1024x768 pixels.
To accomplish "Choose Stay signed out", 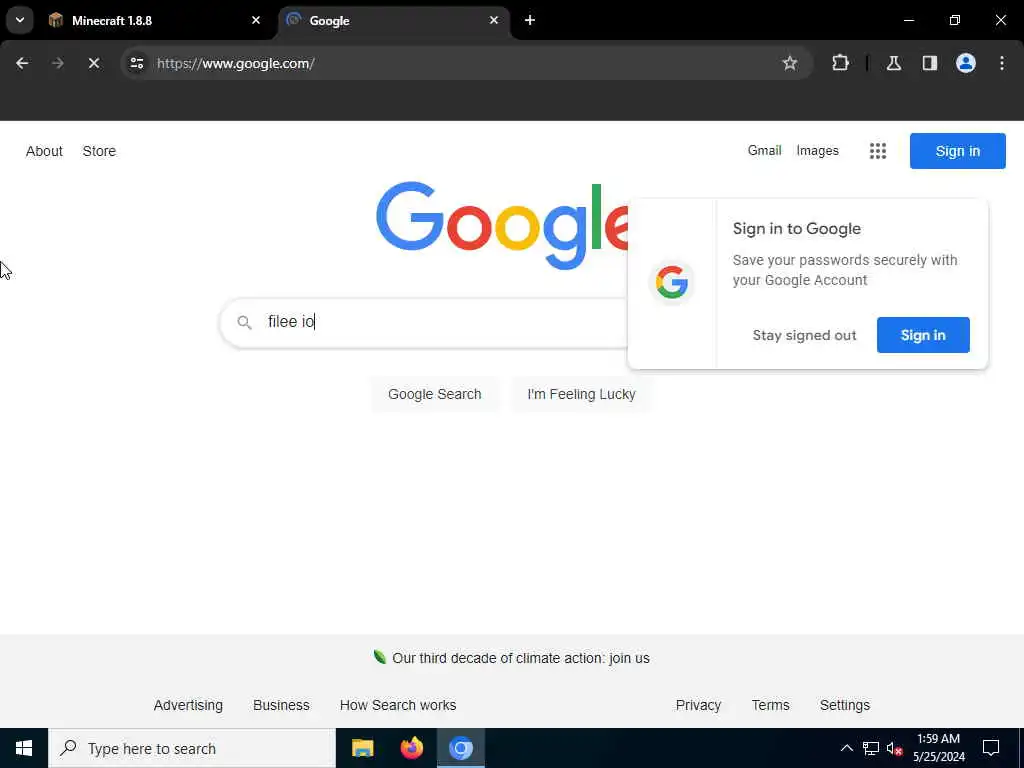I will (x=804, y=335).
